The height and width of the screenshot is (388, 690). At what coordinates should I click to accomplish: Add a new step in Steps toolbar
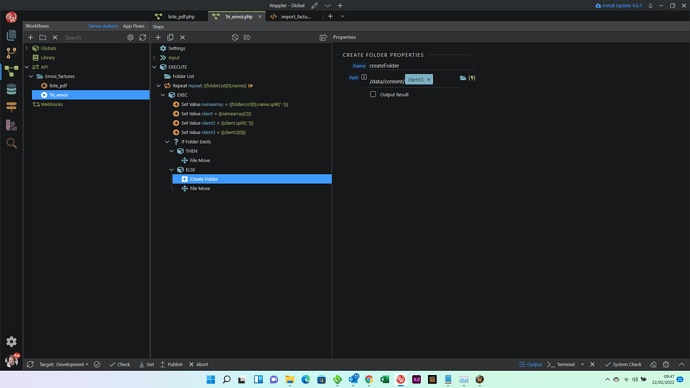tap(158, 37)
